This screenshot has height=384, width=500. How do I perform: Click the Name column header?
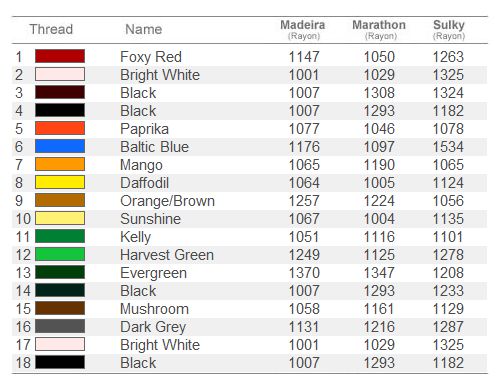coord(144,29)
